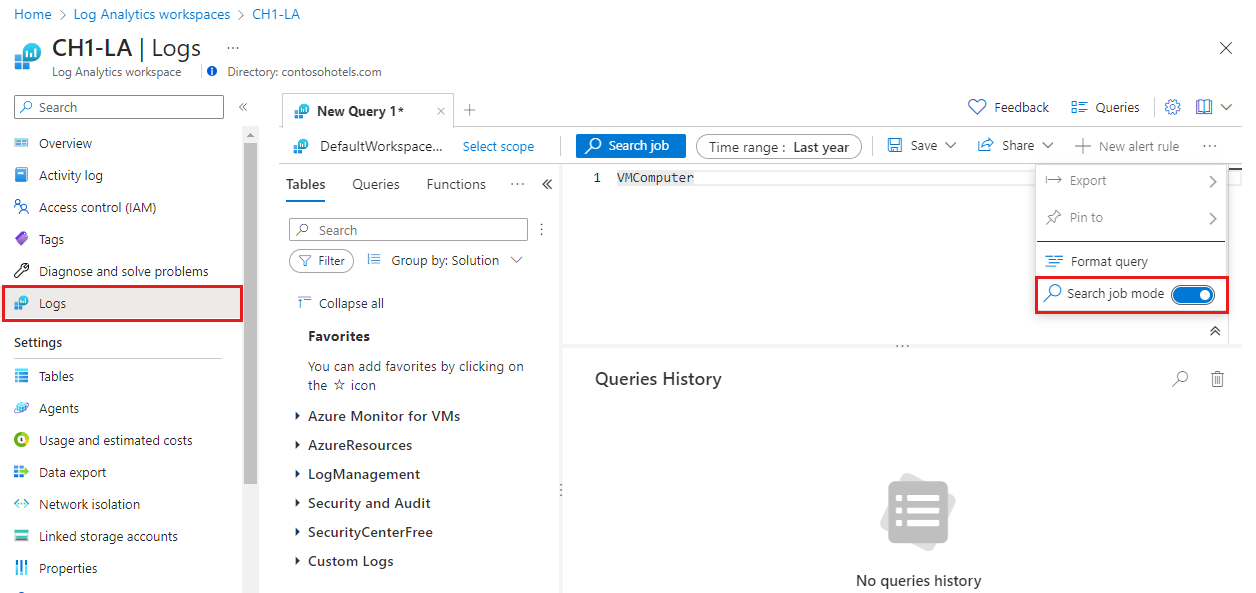Open the settings gear icon
This screenshot has height=593, width=1256.
tap(1173, 107)
